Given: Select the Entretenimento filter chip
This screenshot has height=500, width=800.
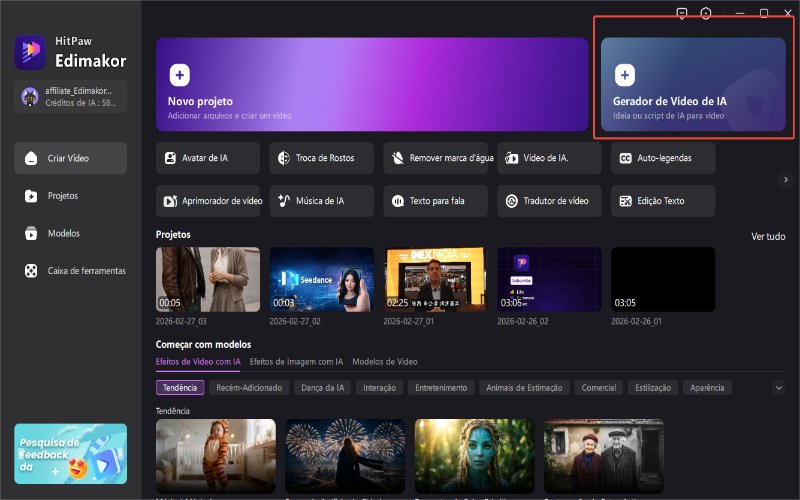Looking at the screenshot, I should [x=441, y=388].
